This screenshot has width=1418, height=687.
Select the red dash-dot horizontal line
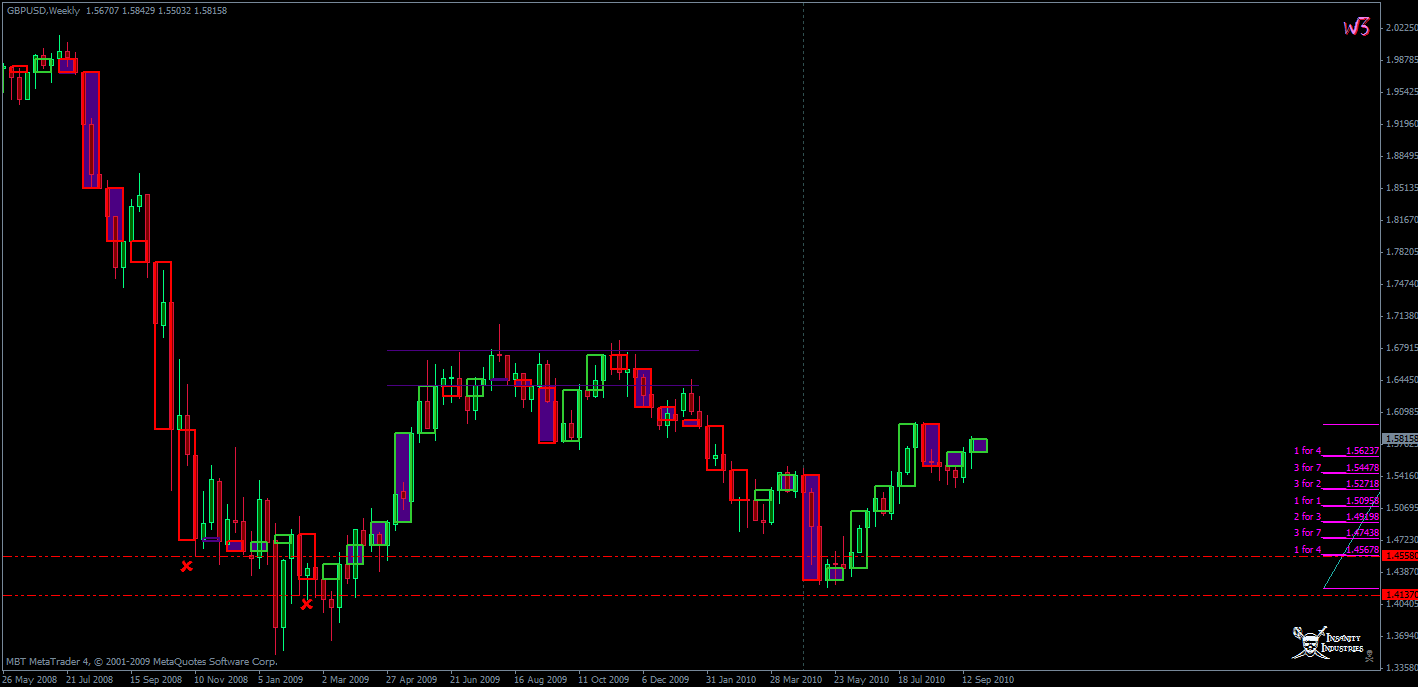pos(690,556)
